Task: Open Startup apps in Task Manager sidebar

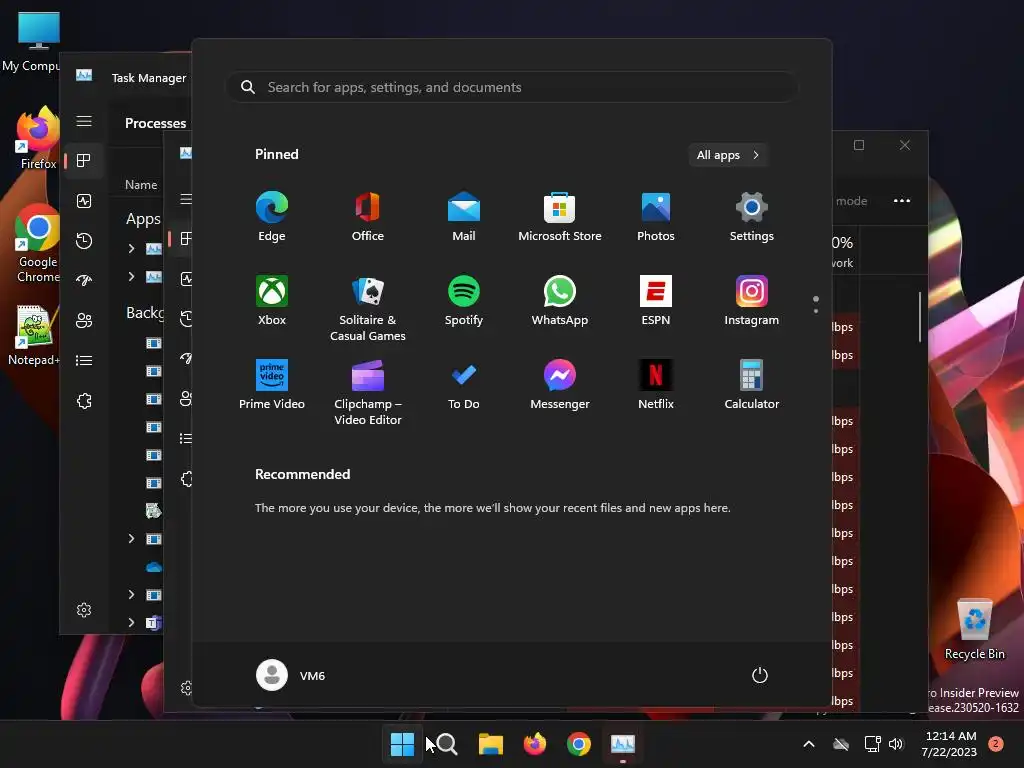Action: (84, 281)
